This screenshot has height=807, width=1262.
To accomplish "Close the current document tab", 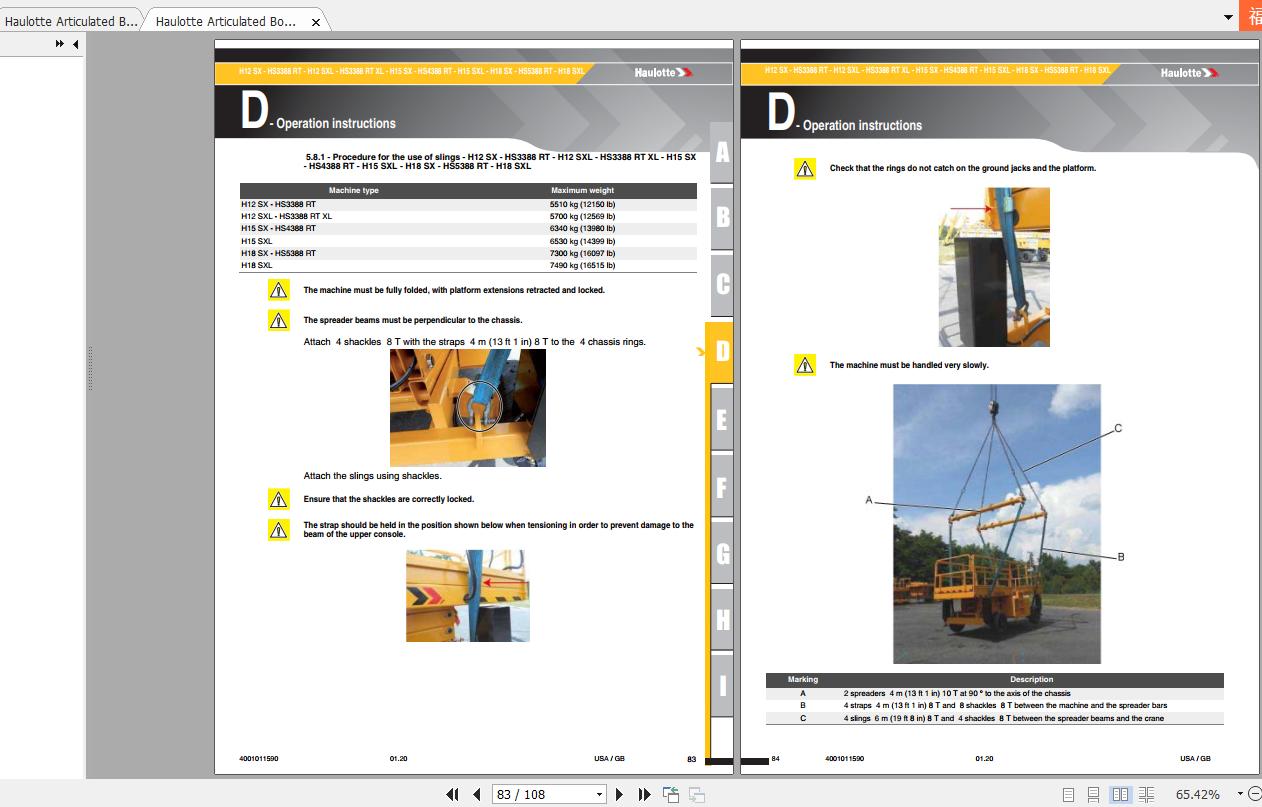I will tap(315, 21).
